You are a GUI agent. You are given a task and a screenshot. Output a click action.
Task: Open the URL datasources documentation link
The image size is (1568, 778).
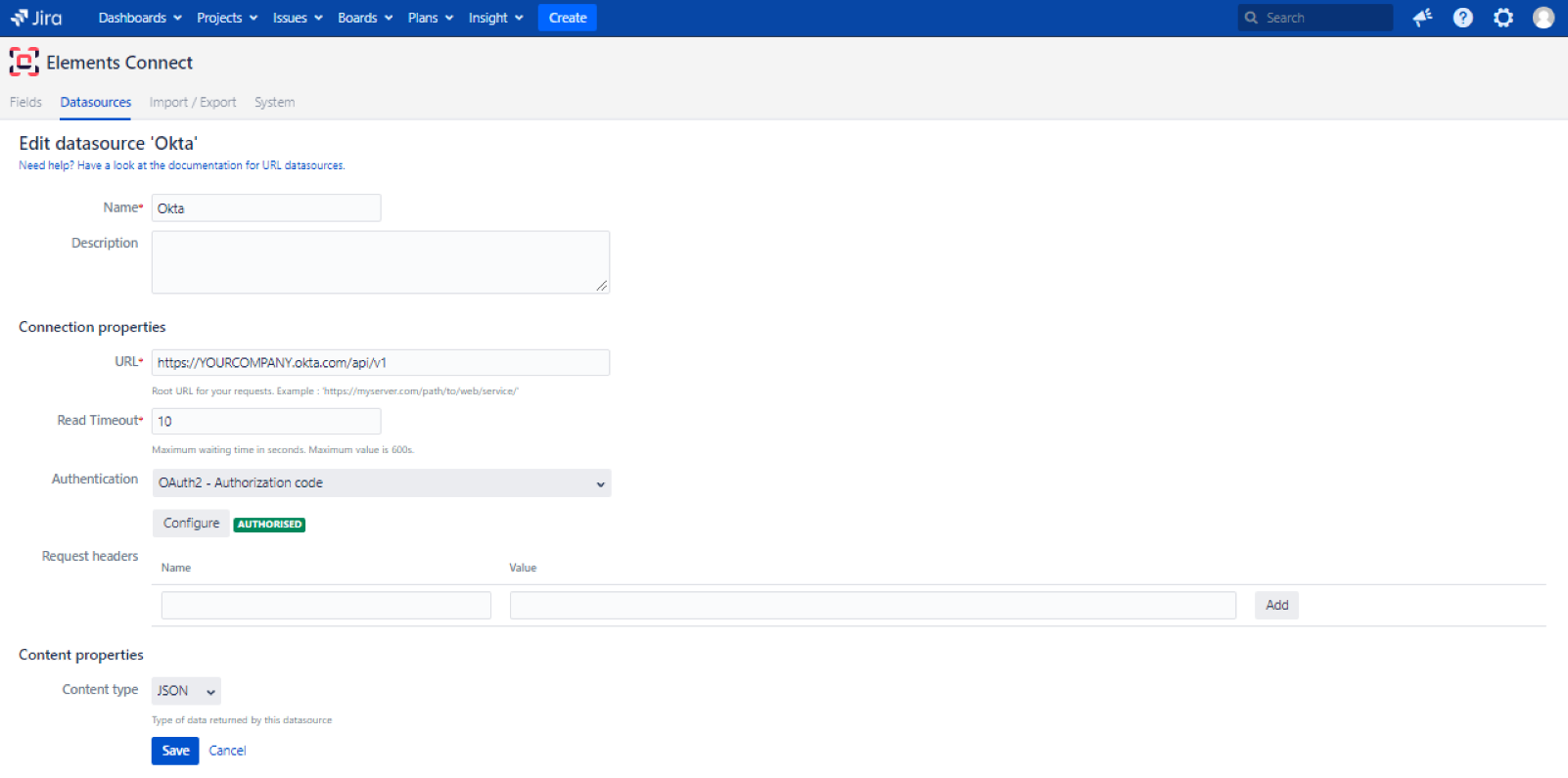click(181, 165)
